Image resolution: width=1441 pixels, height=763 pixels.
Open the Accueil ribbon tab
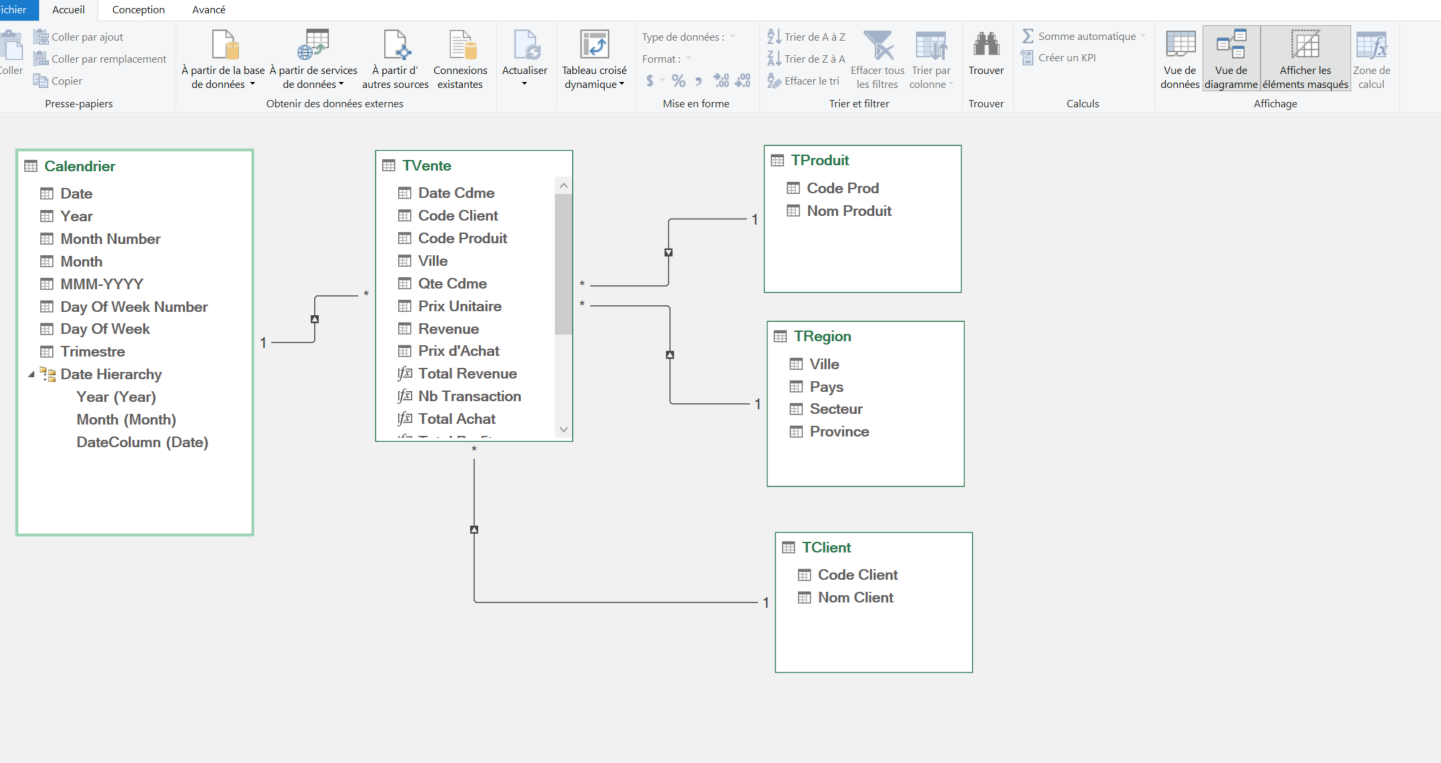68,10
